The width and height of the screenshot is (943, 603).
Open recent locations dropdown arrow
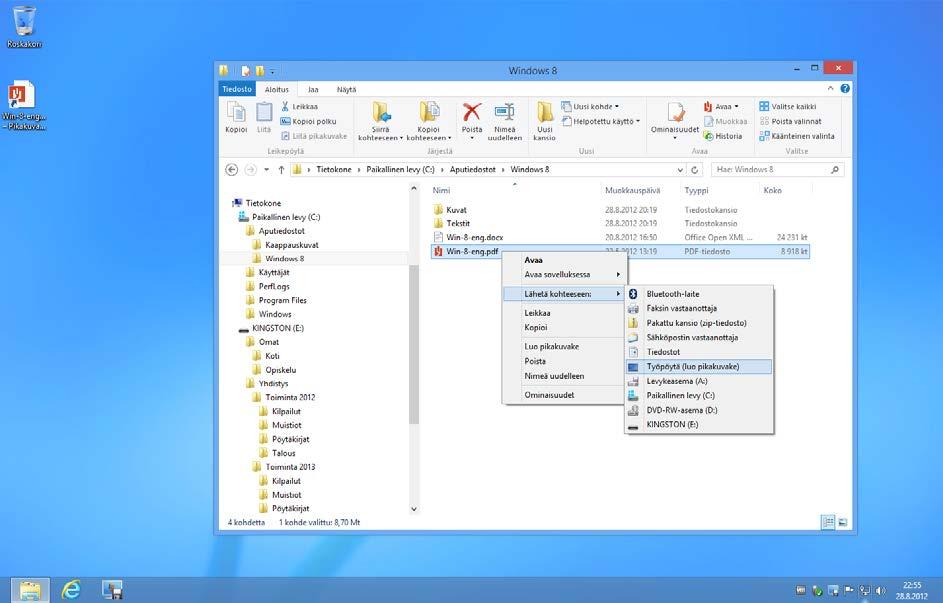pyautogui.click(x=266, y=170)
